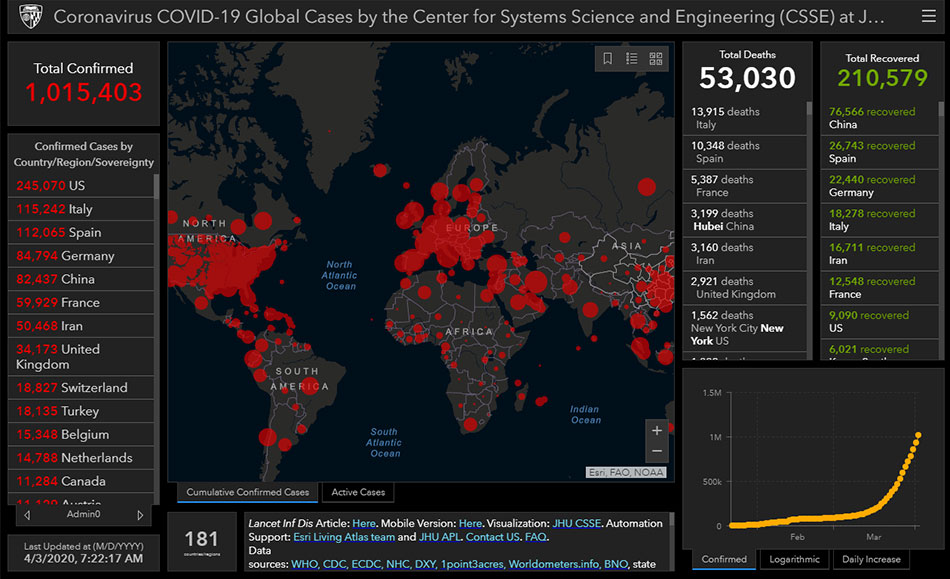Select Italy row with 115,242 cases

tap(81, 209)
